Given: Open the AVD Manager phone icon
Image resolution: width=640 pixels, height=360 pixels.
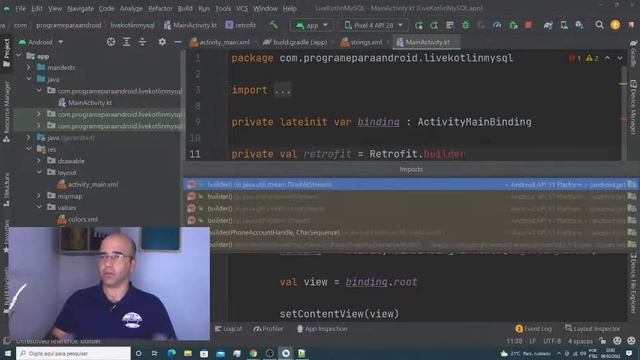Looking at the screenshot, I should pos(564,25).
